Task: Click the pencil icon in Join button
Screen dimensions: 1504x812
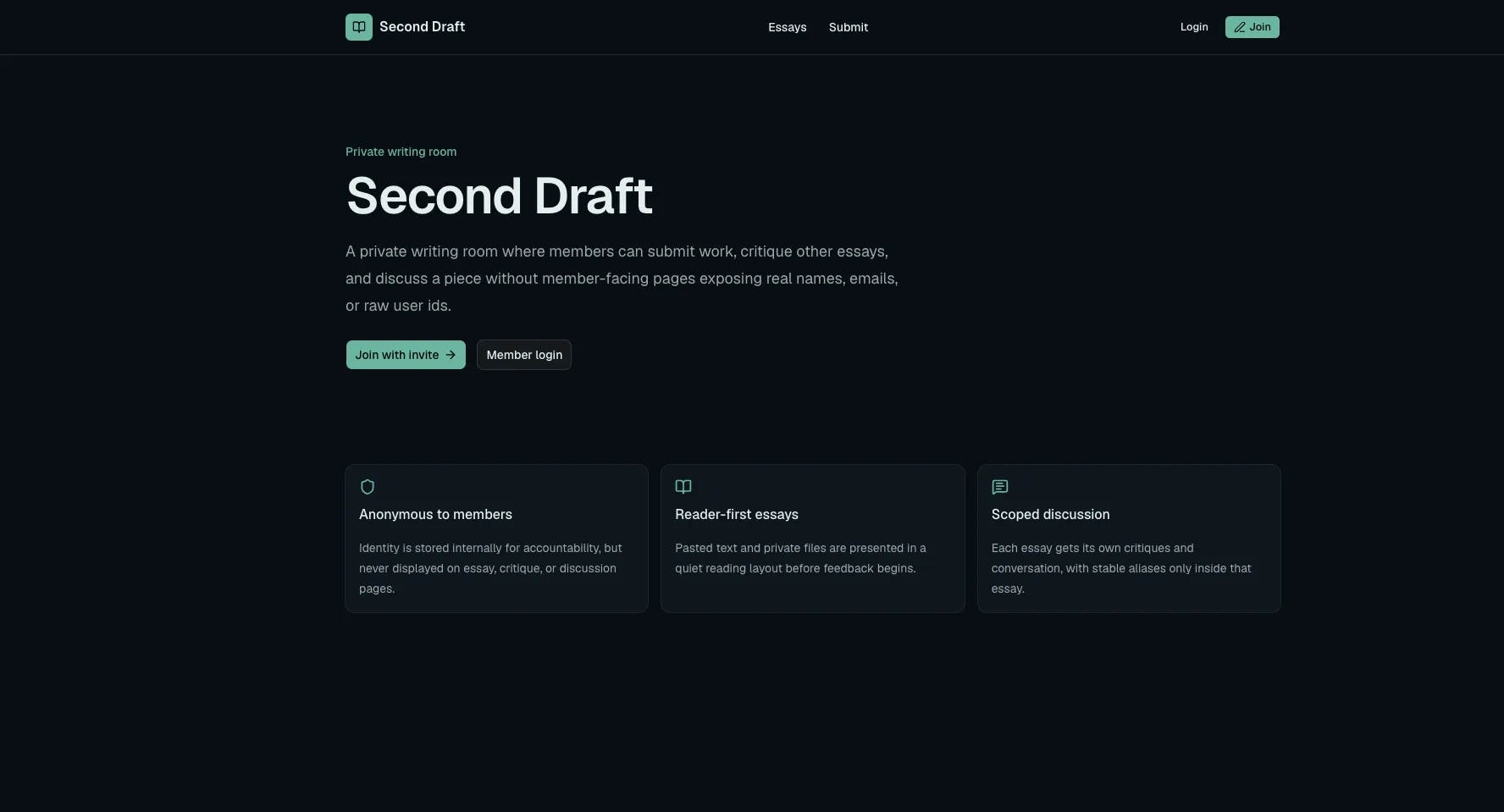Action: [x=1240, y=27]
